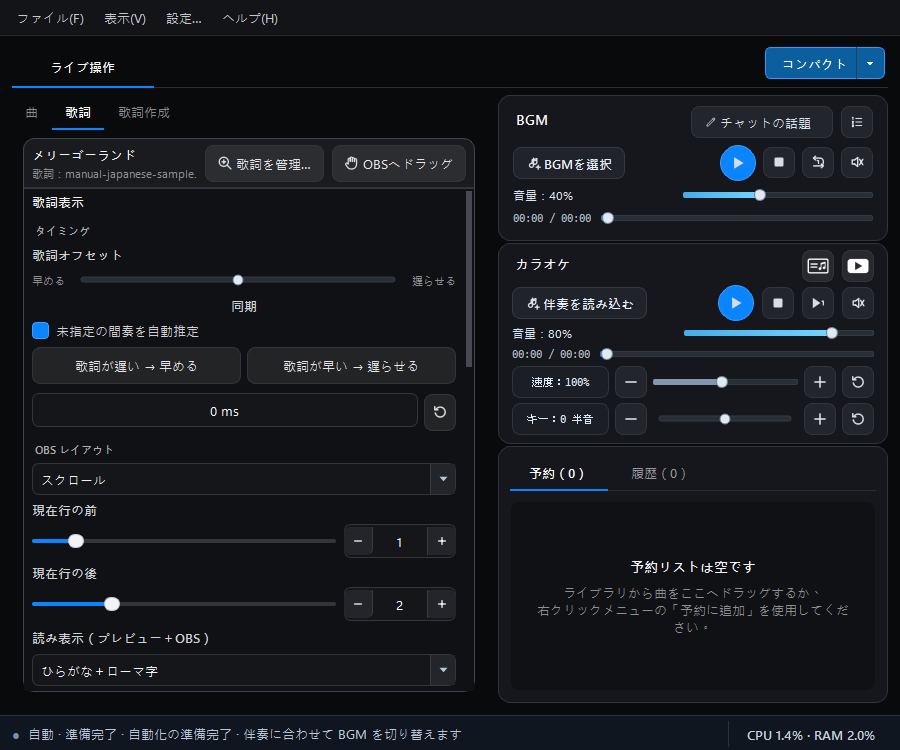
Task: Click the lyrics panel vertical scrollbar
Action: coord(468,279)
